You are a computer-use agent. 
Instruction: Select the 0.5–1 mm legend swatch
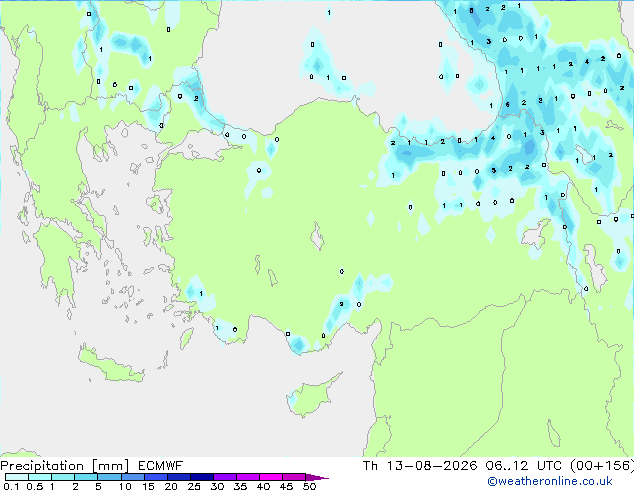pos(40,477)
